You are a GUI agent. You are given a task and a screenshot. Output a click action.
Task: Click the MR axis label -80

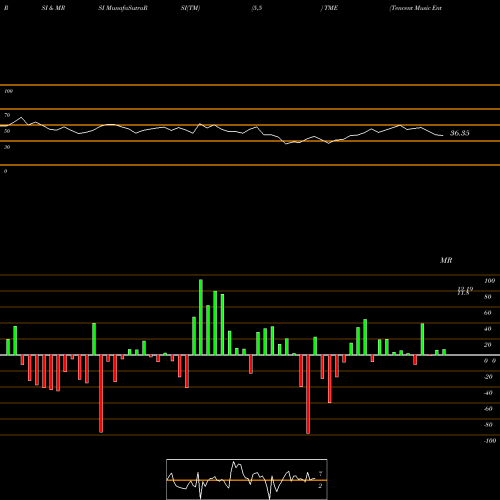tap(488, 425)
